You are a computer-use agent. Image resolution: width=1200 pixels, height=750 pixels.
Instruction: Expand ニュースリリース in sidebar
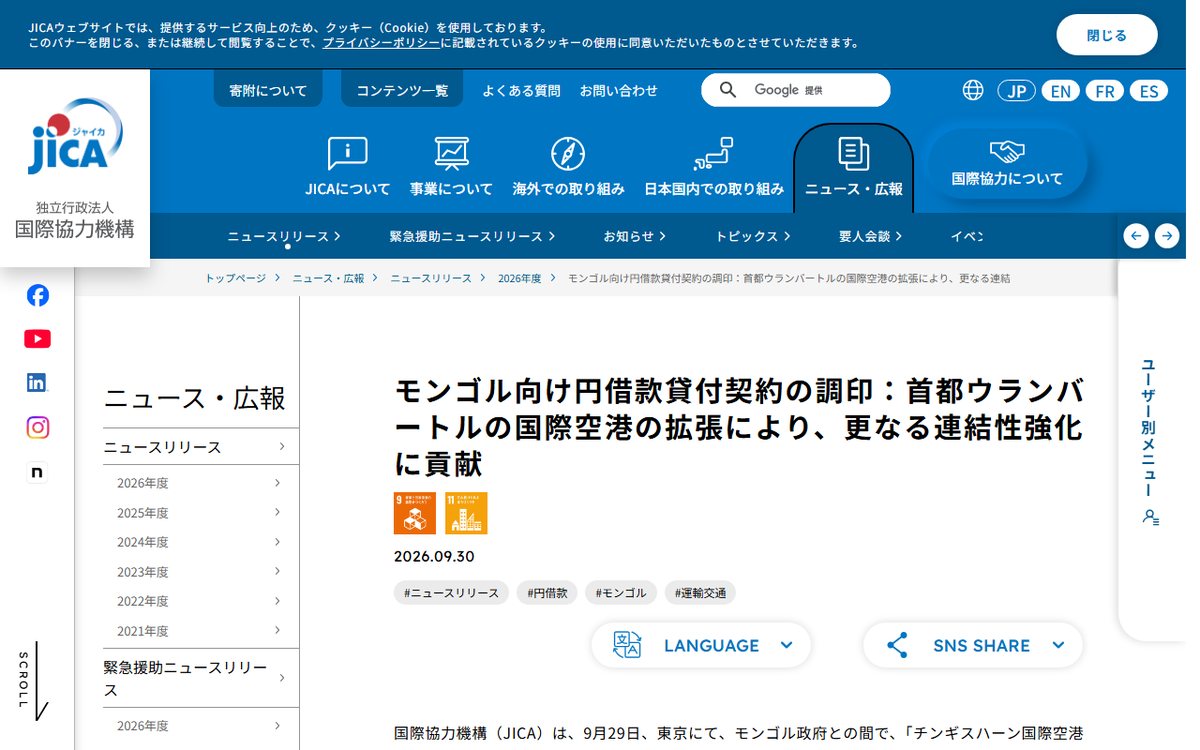pyautogui.click(x=201, y=447)
